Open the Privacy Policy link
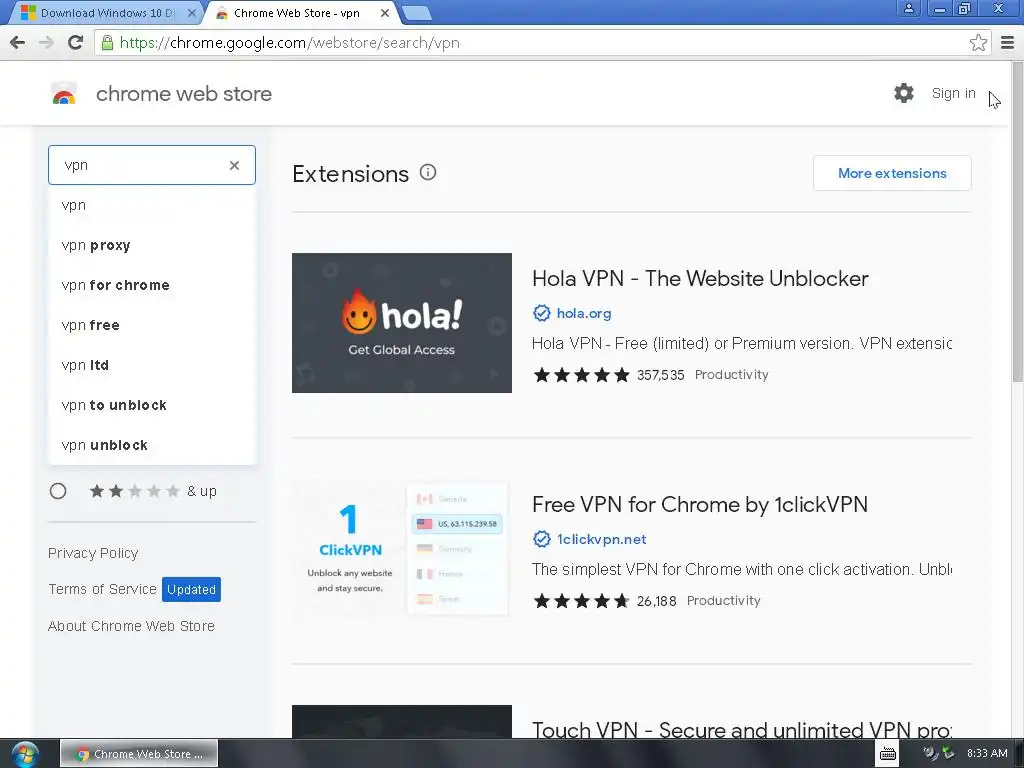This screenshot has height=768, width=1024. [93, 553]
